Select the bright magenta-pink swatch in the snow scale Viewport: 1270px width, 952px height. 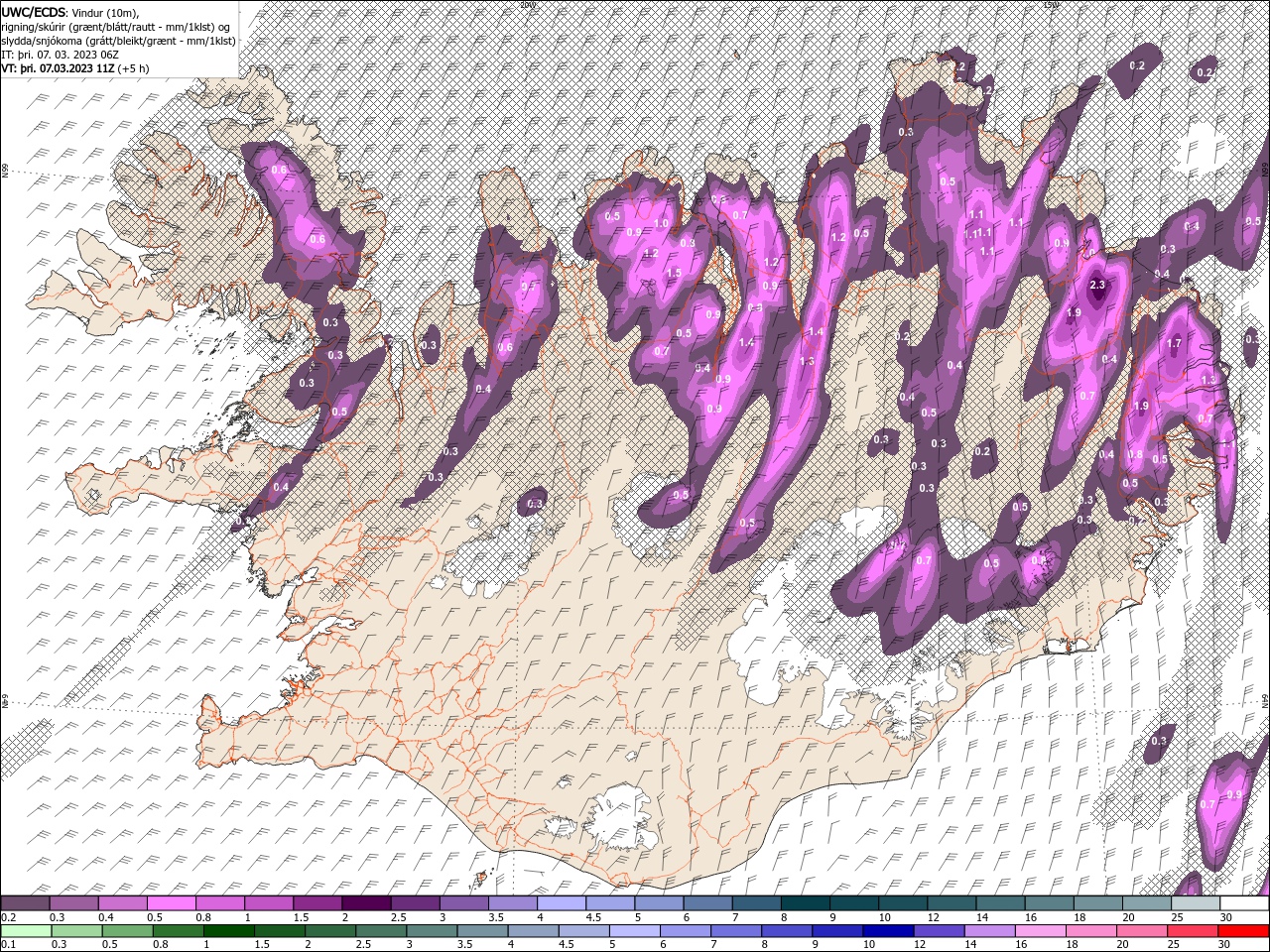[x=171, y=903]
